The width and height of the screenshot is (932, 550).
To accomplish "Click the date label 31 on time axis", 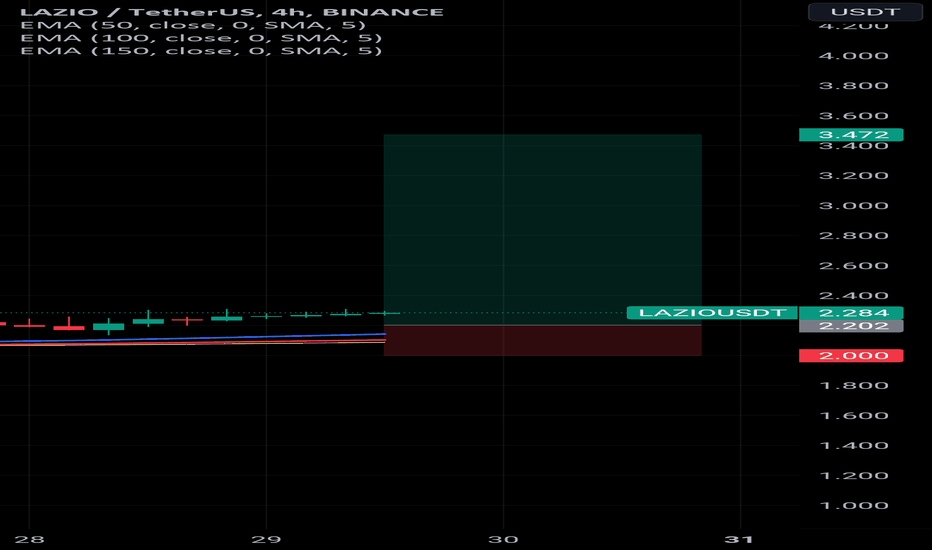I will click(x=740, y=539).
